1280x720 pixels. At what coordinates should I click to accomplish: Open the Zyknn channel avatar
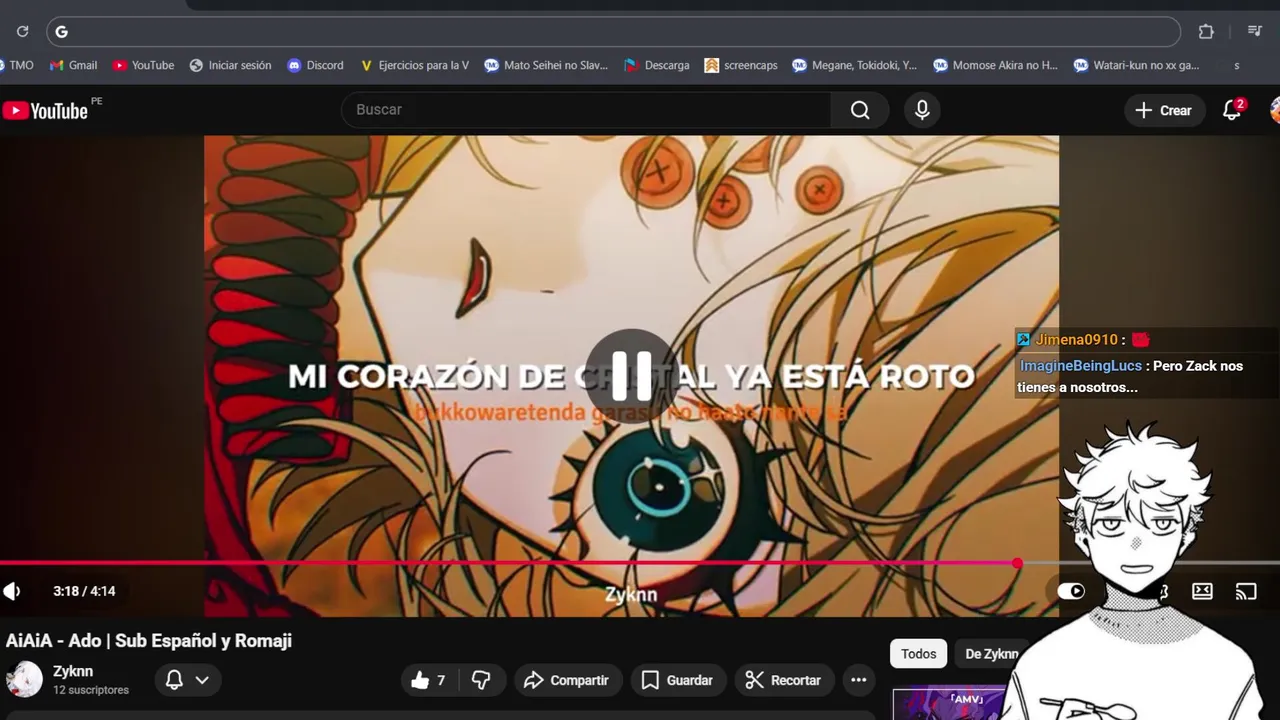pyautogui.click(x=24, y=679)
